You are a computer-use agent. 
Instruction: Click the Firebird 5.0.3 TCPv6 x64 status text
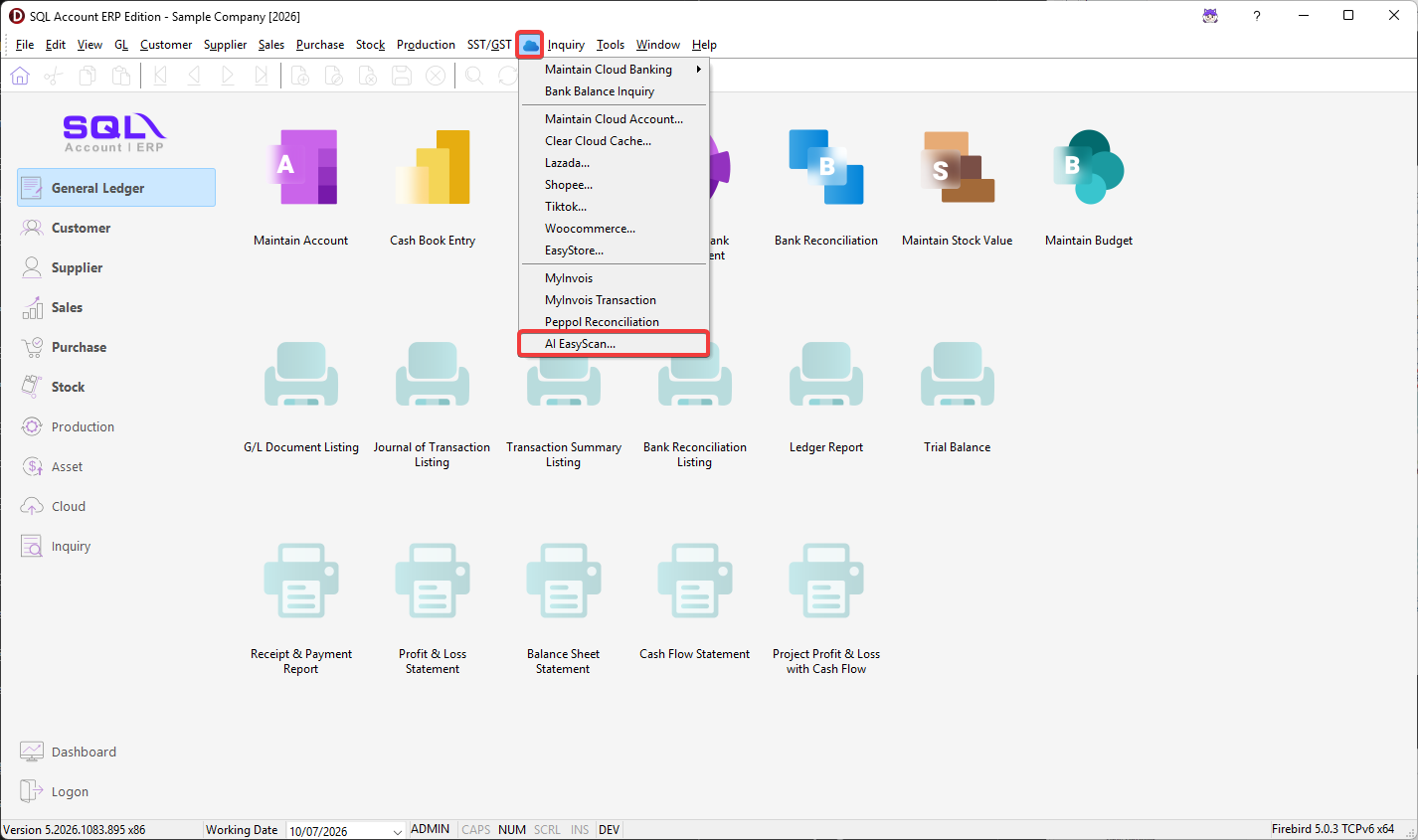click(x=1332, y=829)
